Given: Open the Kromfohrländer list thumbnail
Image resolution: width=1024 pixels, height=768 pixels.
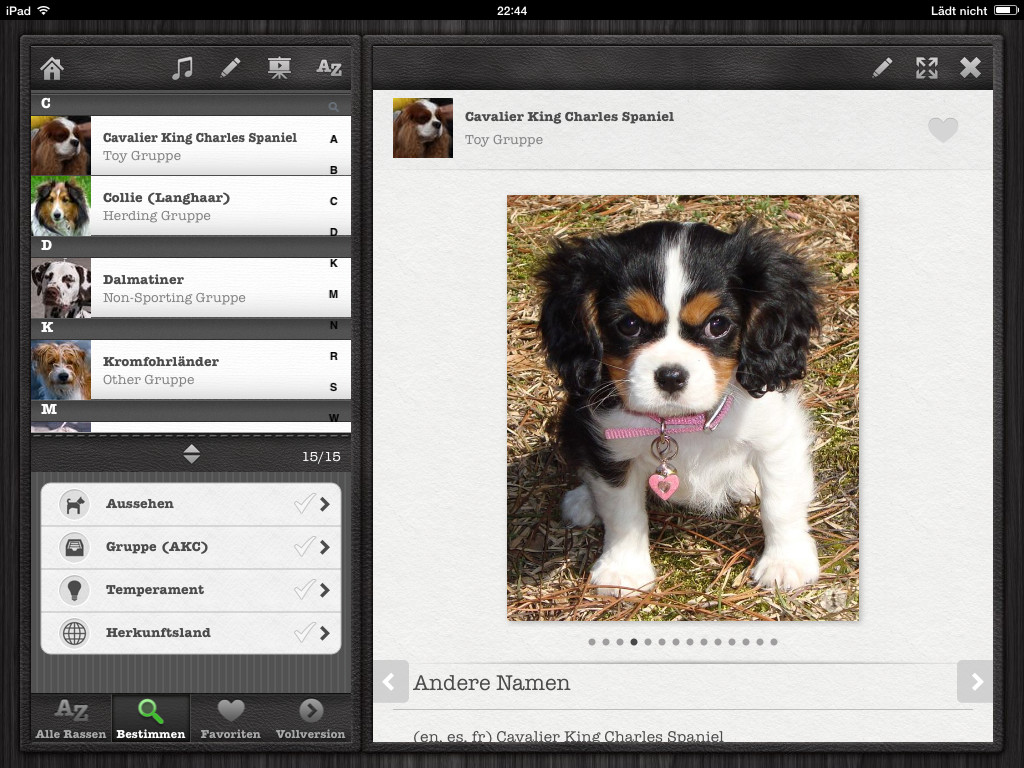Looking at the screenshot, I should tap(61, 370).
